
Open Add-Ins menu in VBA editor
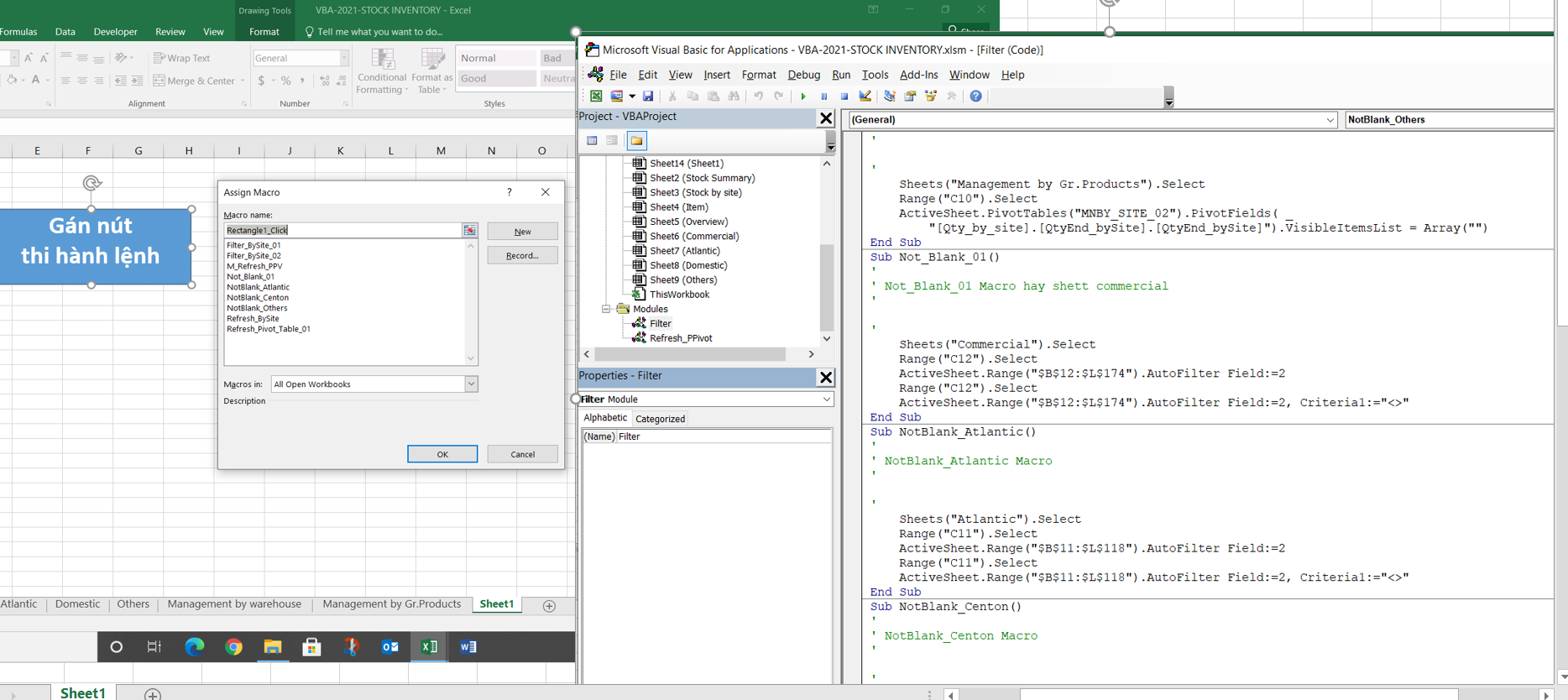(918, 75)
